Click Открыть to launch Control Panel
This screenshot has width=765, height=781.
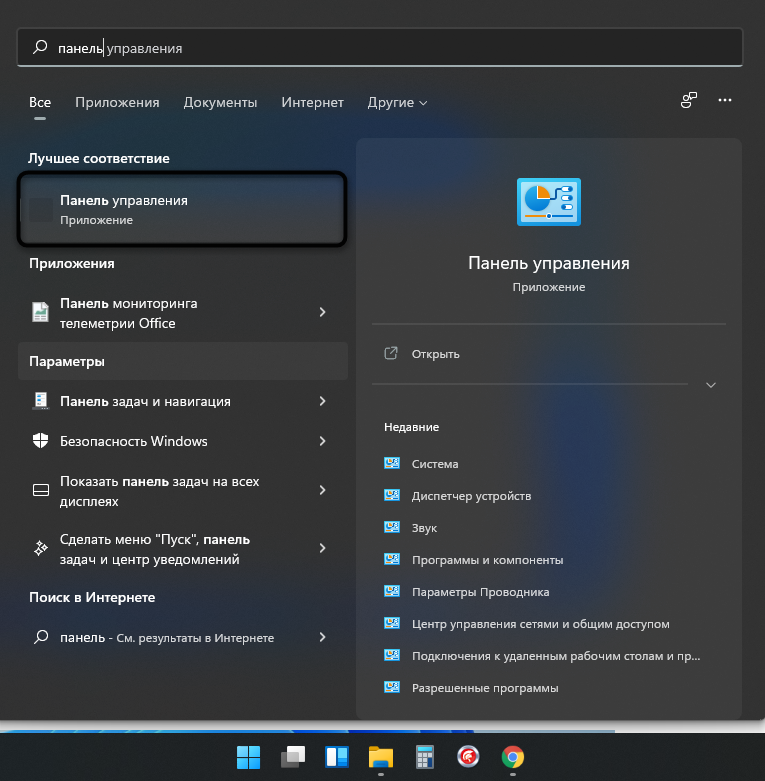435,354
